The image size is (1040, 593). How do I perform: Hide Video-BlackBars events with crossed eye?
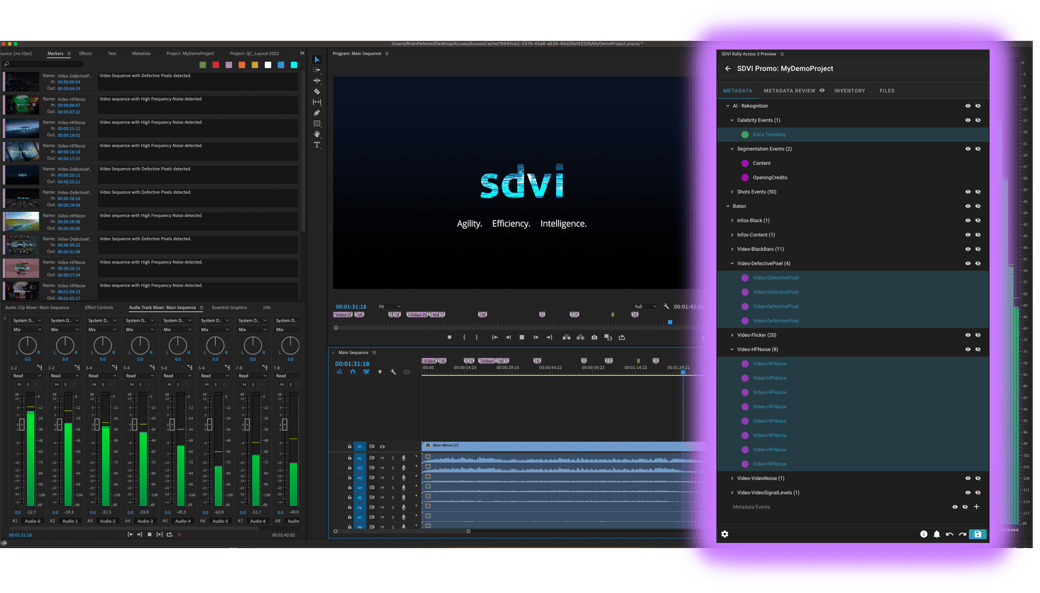tap(978, 249)
